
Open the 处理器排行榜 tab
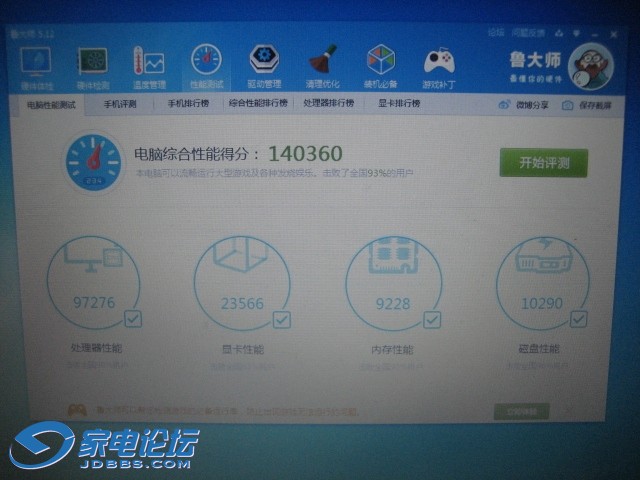coord(328,103)
